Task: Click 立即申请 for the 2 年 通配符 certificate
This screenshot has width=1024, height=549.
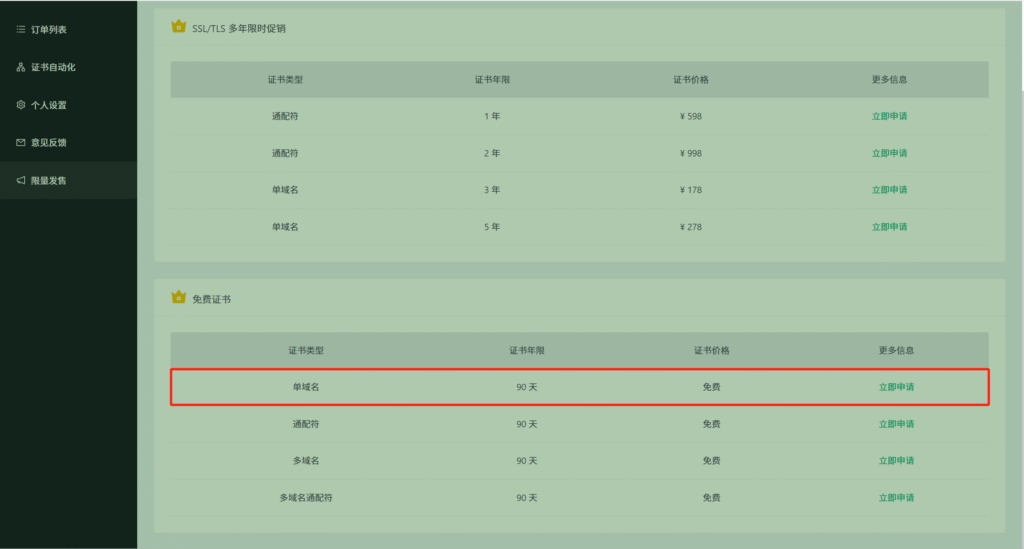Action: point(889,153)
